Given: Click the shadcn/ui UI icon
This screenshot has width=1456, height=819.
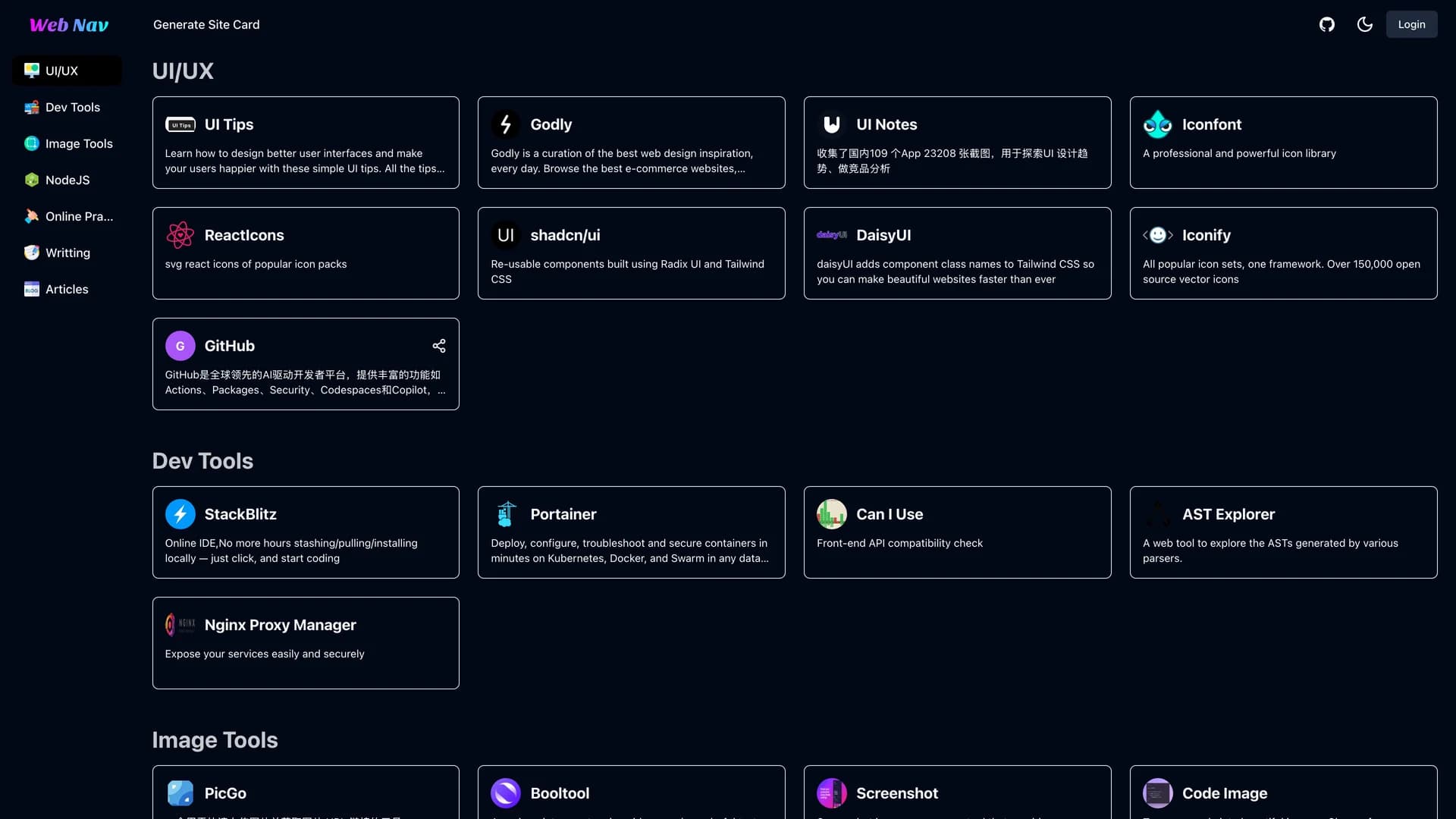Looking at the screenshot, I should [x=506, y=235].
